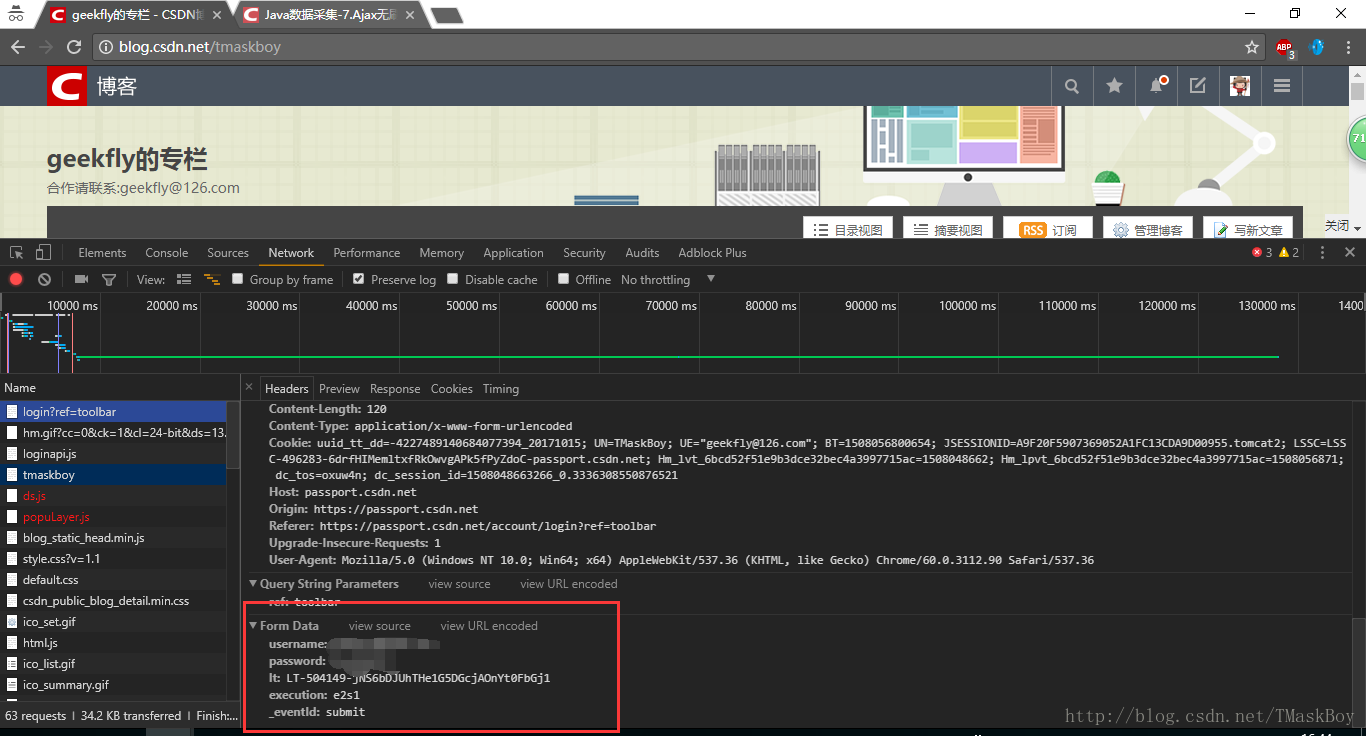The image size is (1366, 736).
Task: Click view source beside Query String Parameters
Action: (x=459, y=584)
